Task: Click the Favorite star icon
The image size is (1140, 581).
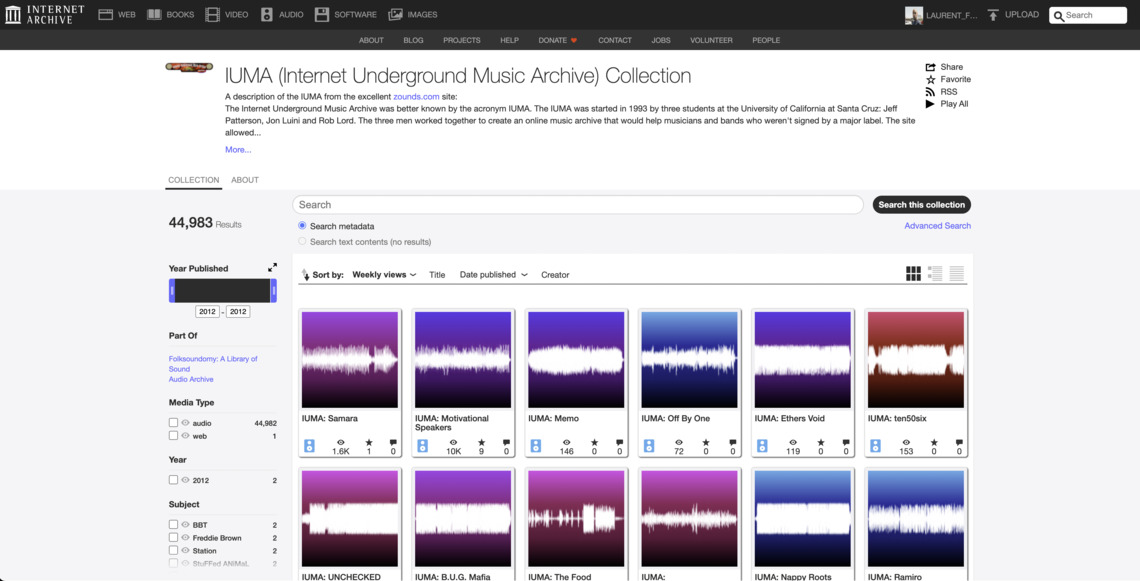Action: 930,79
